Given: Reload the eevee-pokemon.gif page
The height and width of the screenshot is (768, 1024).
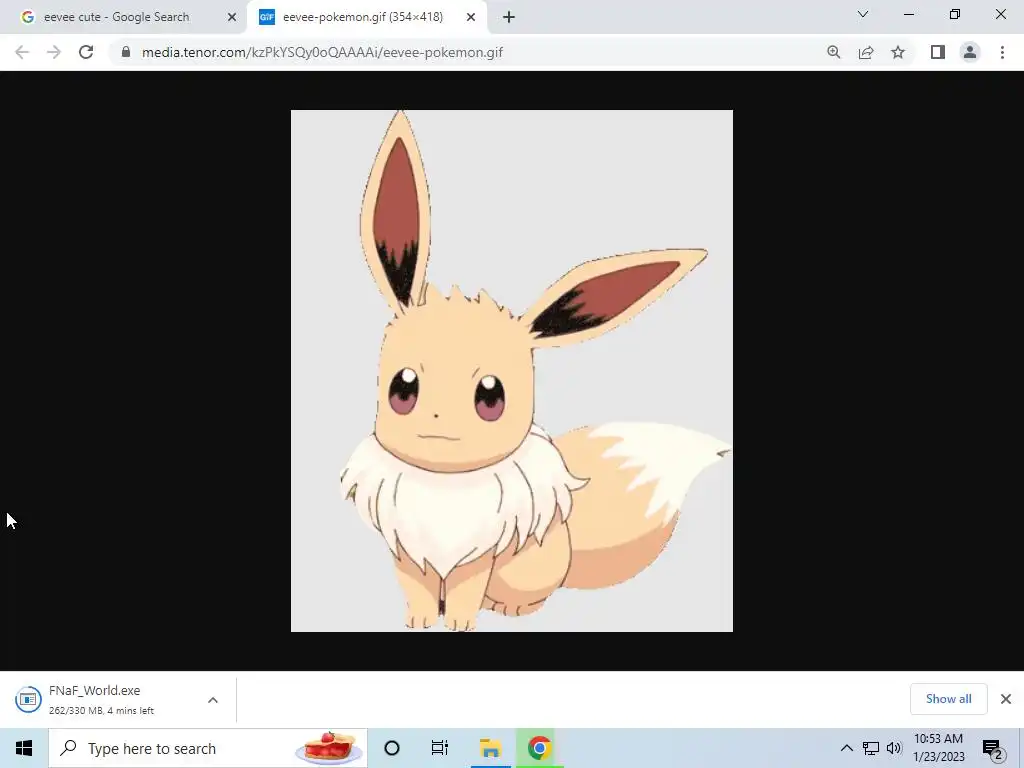Looking at the screenshot, I should (86, 52).
